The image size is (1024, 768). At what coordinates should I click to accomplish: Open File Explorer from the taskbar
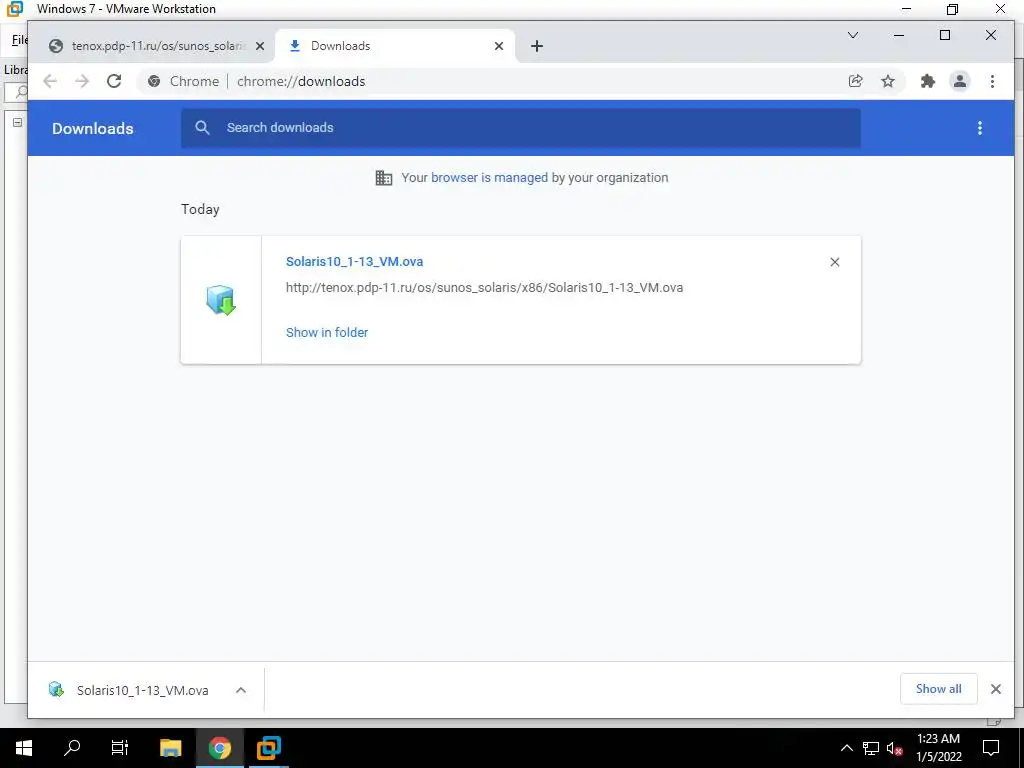(x=170, y=748)
